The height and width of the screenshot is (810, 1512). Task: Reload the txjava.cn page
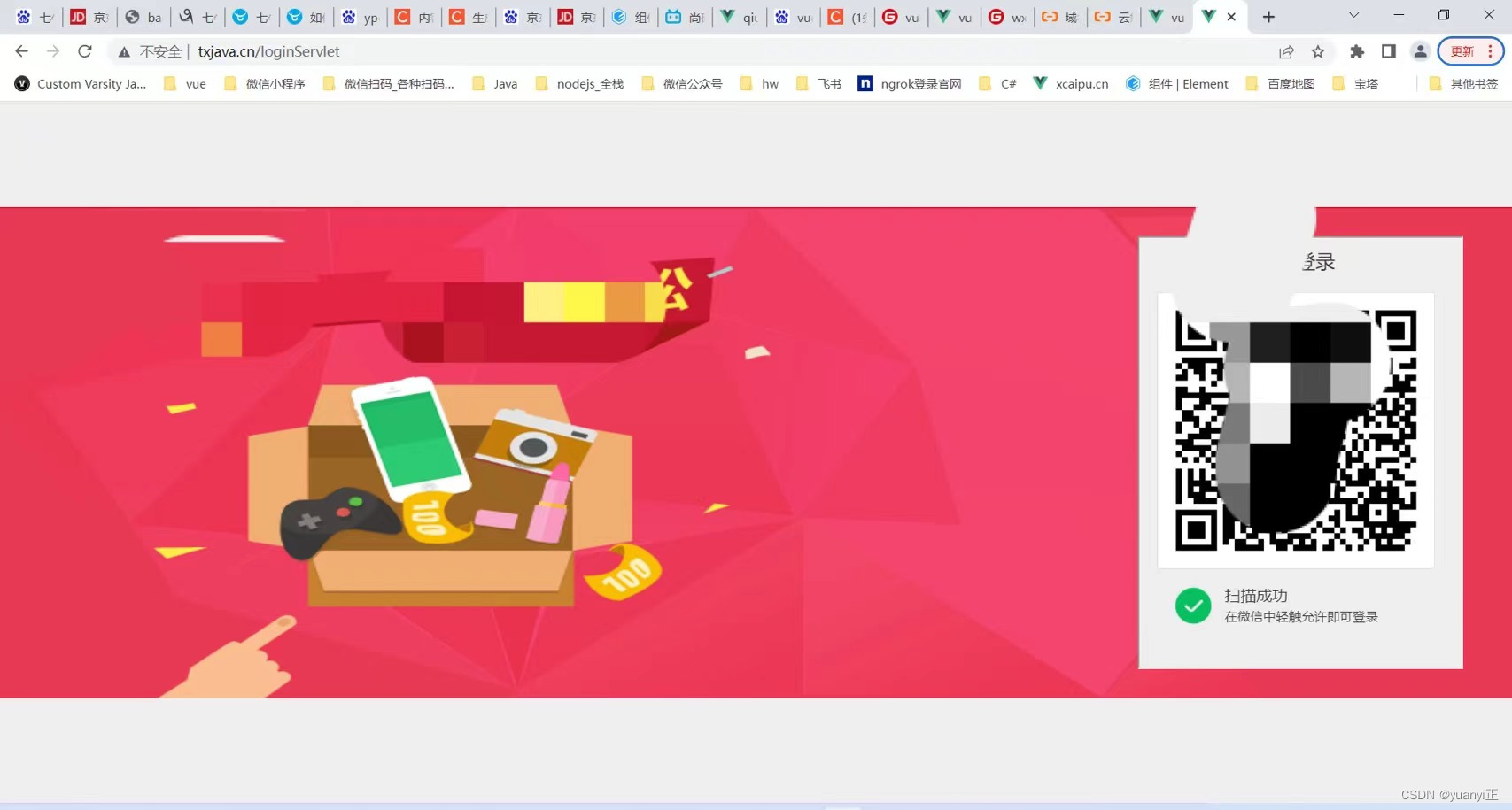[85, 51]
